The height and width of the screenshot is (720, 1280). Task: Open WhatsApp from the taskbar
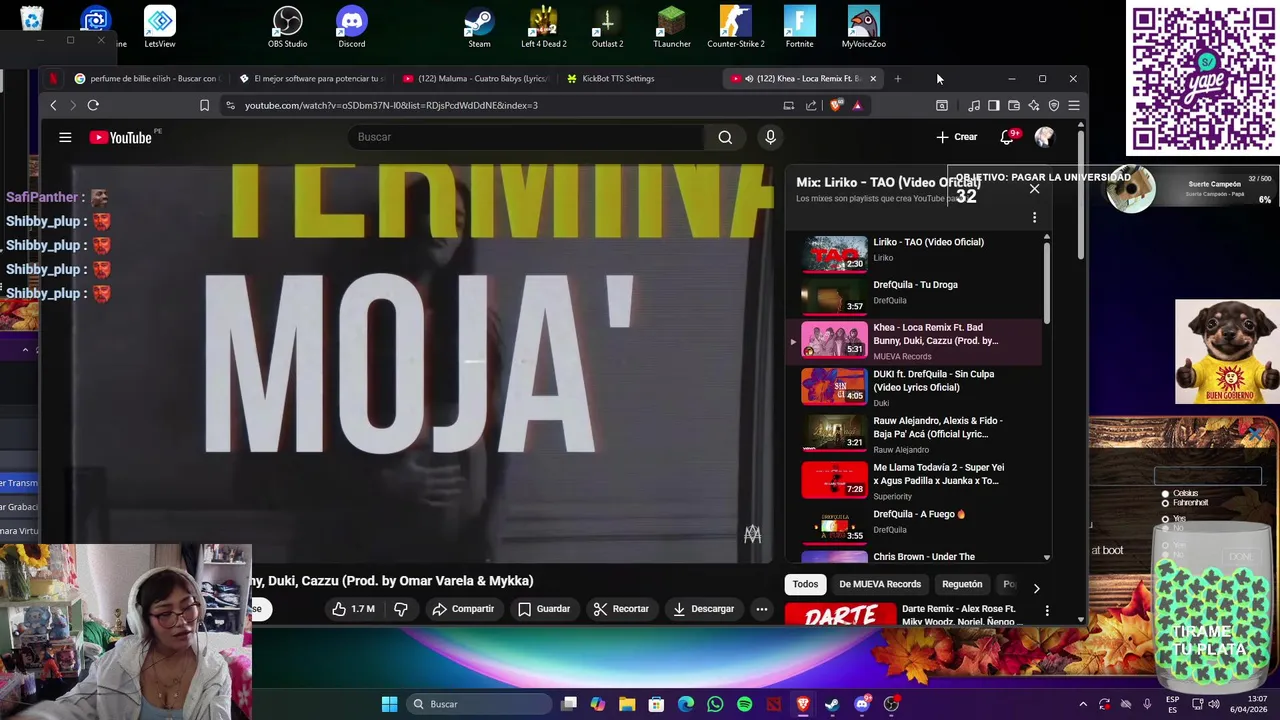pyautogui.click(x=715, y=704)
